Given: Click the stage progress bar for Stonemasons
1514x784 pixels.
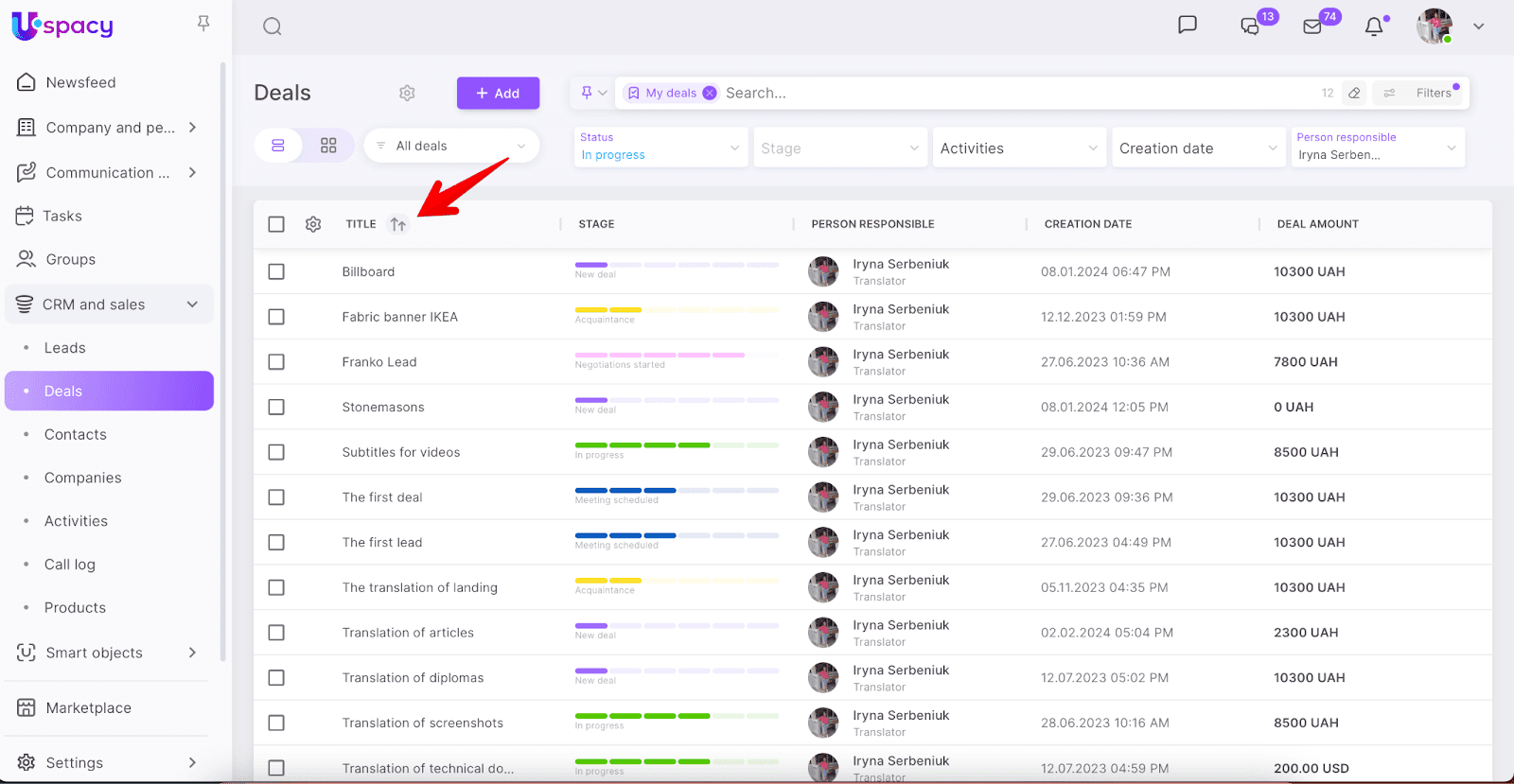Looking at the screenshot, I should [x=677, y=400].
